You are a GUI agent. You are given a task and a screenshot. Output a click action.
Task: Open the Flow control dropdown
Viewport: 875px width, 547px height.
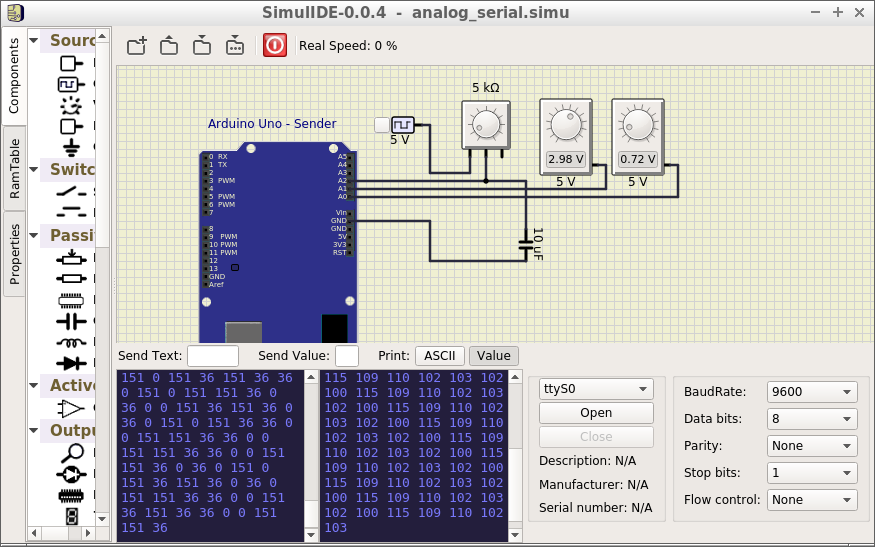812,500
